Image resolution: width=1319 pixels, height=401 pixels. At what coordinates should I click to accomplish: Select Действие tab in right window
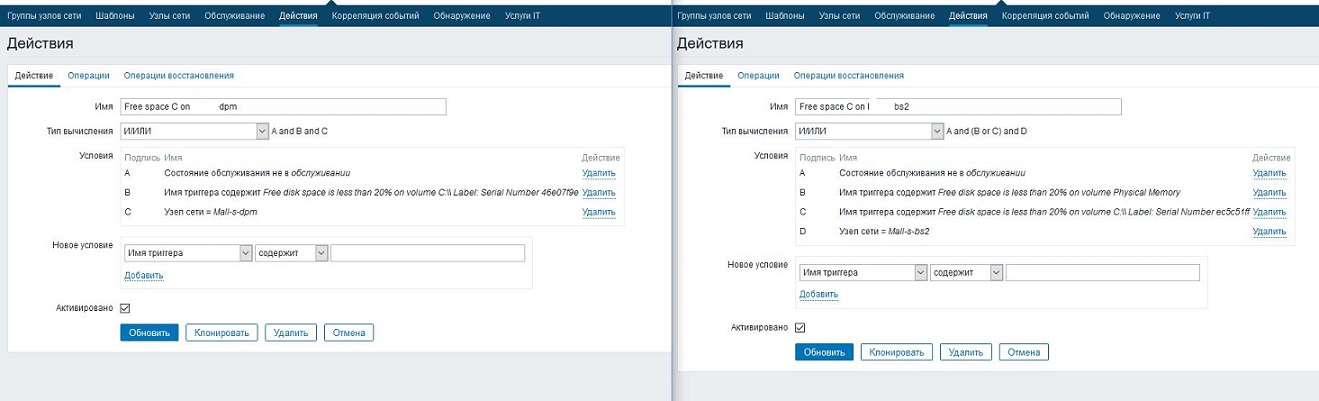click(703, 75)
